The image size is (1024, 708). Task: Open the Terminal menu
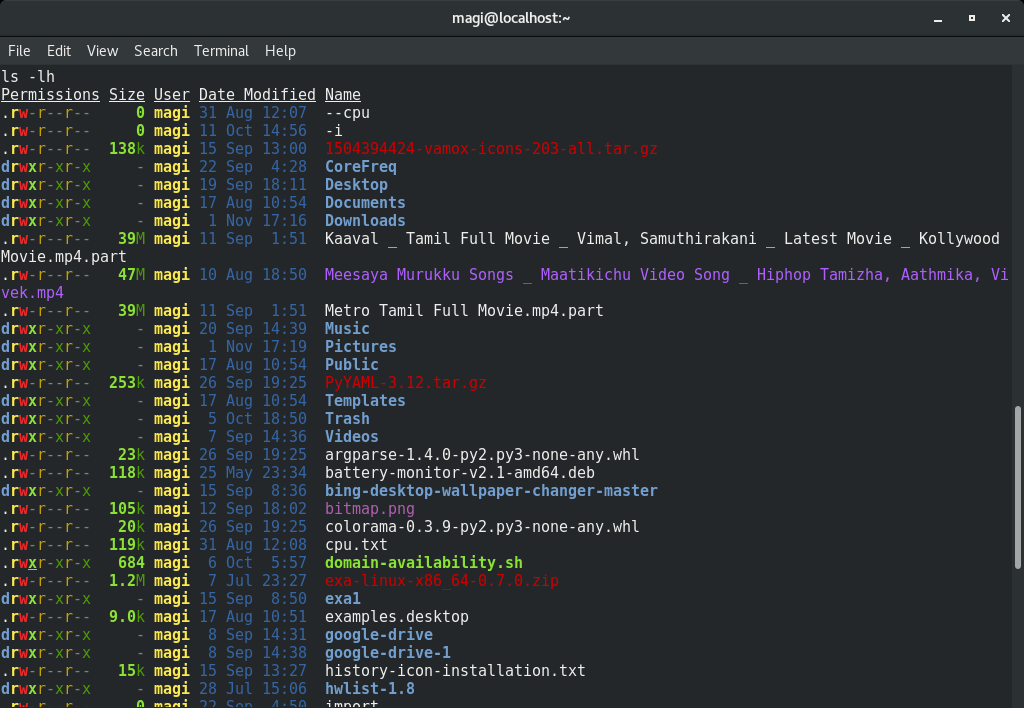(221, 51)
